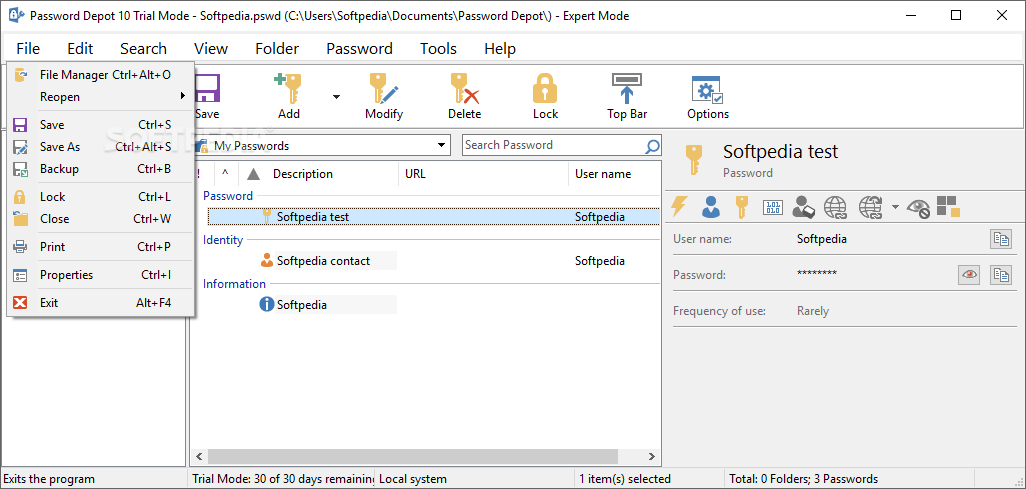Click the lightning bolt icon in the detail panel
Screen dimensions: 1026x489
(680, 208)
